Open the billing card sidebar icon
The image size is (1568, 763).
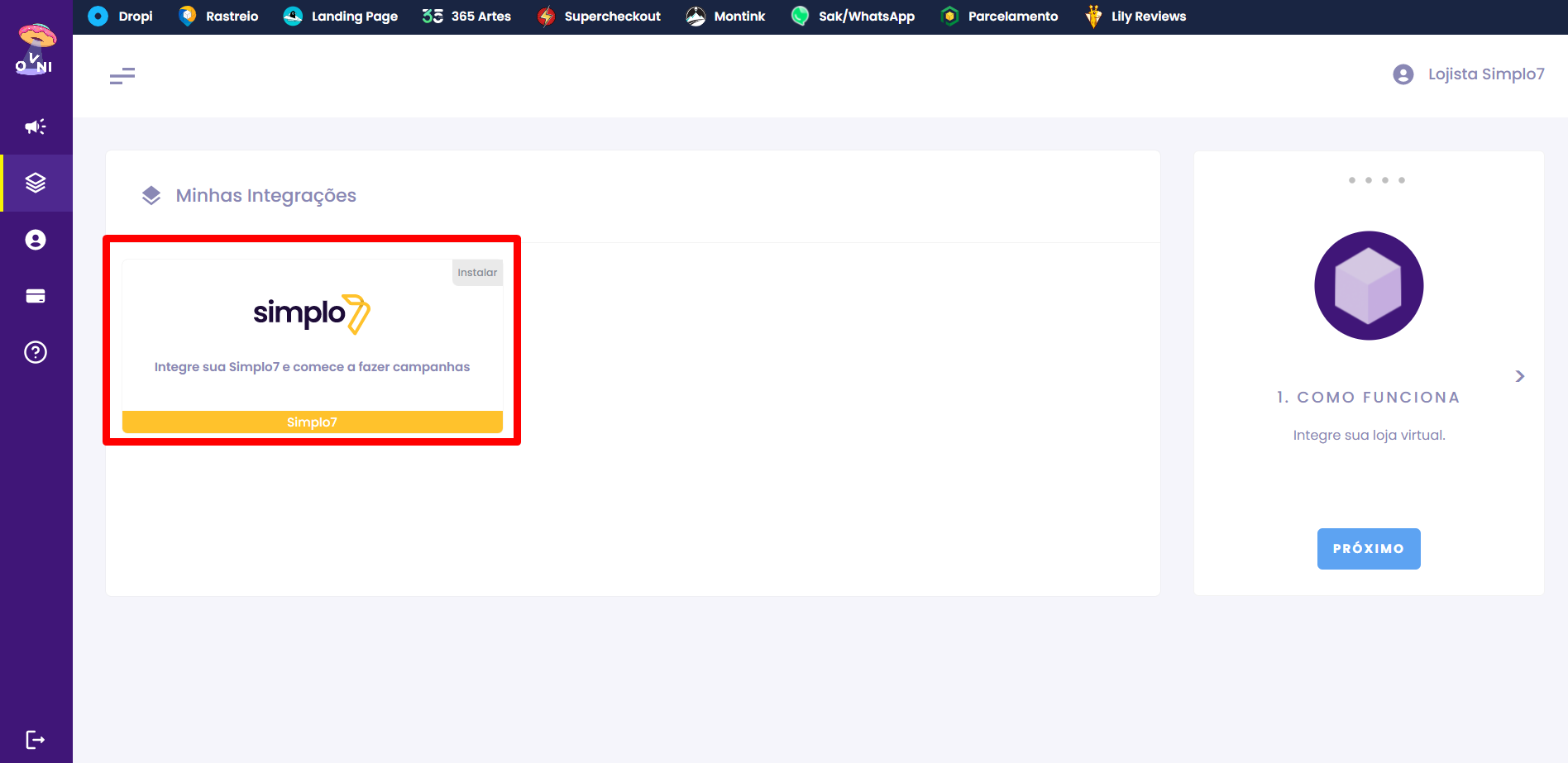[36, 296]
